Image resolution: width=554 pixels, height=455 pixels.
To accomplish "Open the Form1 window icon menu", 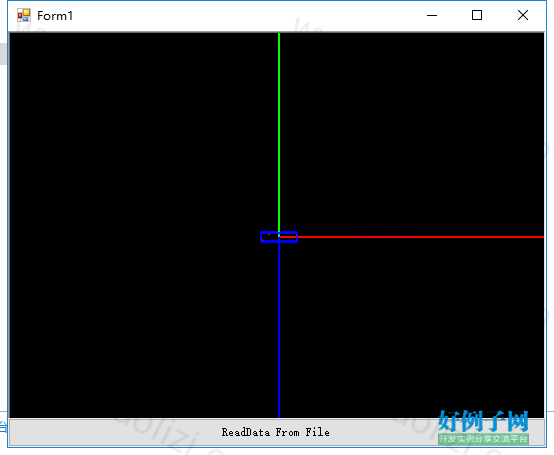I will (x=24, y=16).
